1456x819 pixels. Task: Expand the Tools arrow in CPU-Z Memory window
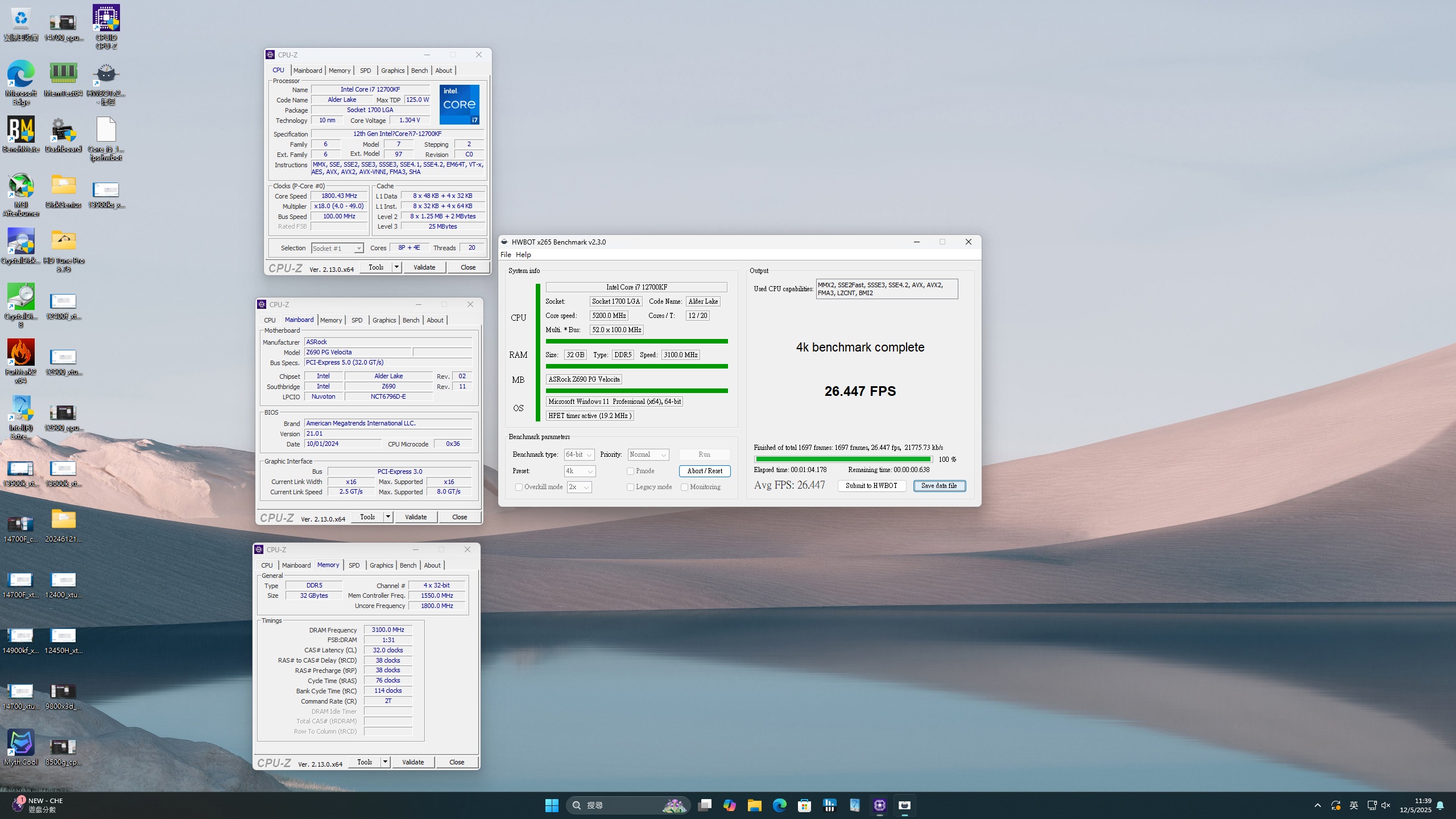385,762
